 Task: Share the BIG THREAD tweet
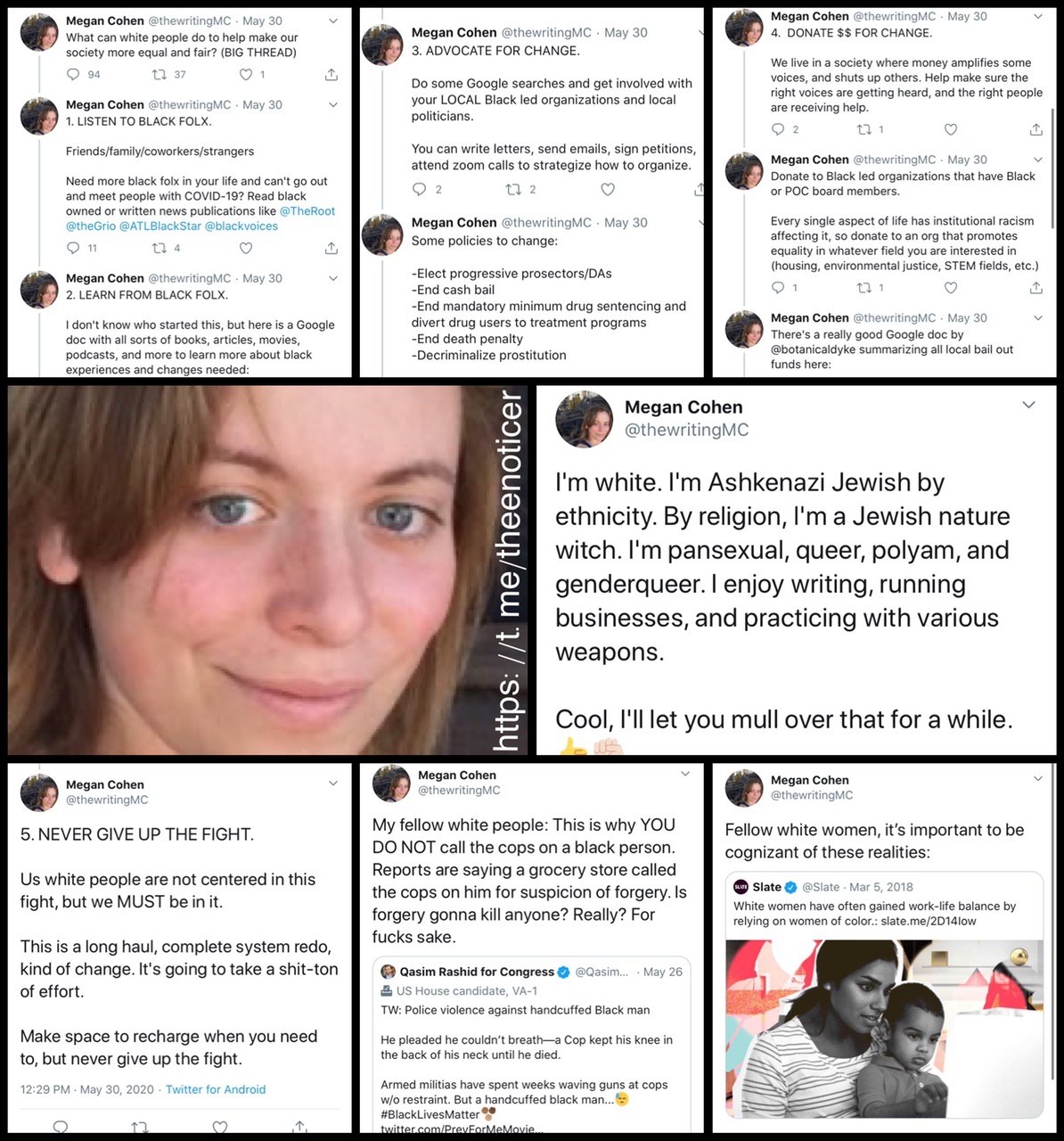coord(331,75)
